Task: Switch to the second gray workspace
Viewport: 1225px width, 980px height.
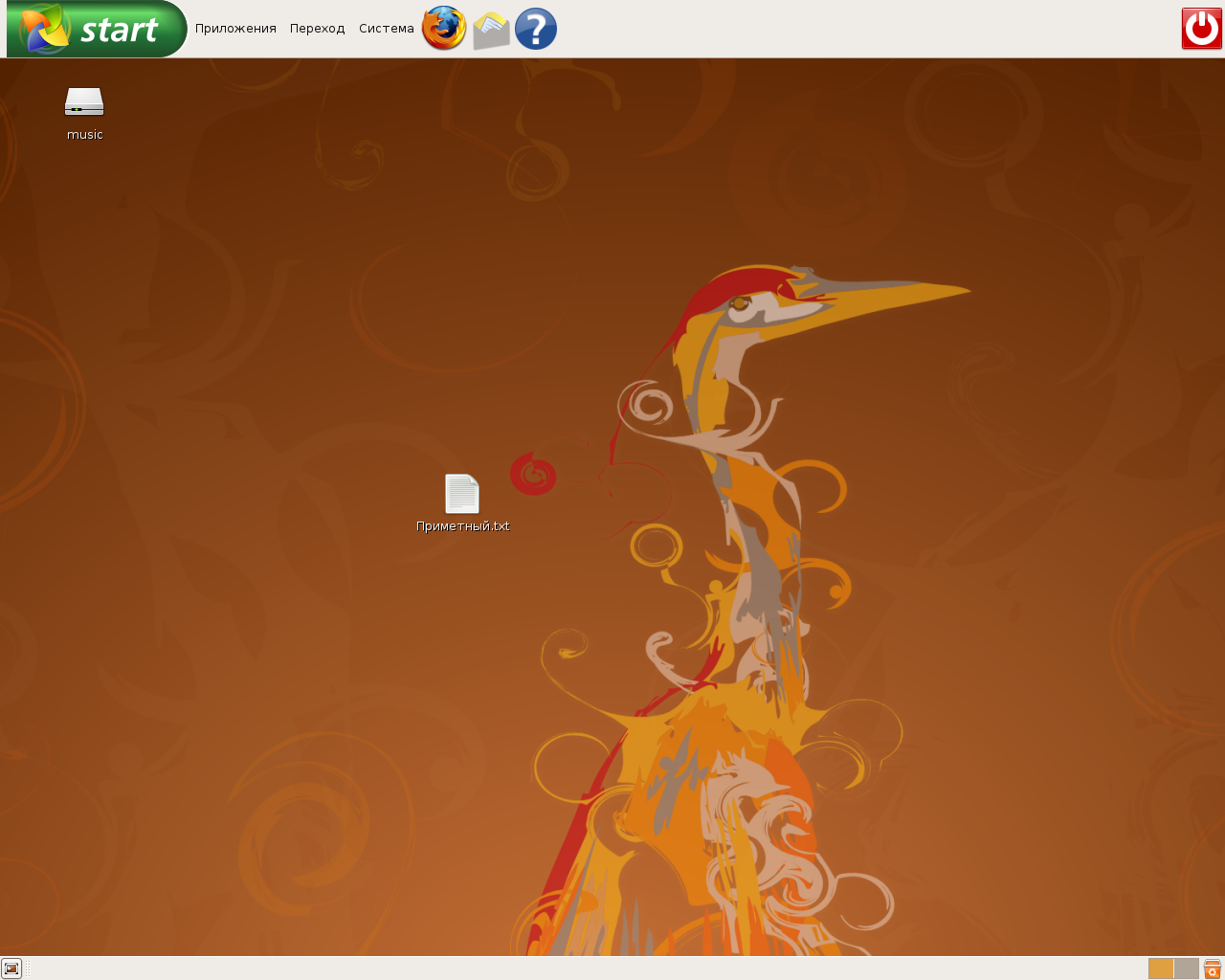Action: (1187, 969)
